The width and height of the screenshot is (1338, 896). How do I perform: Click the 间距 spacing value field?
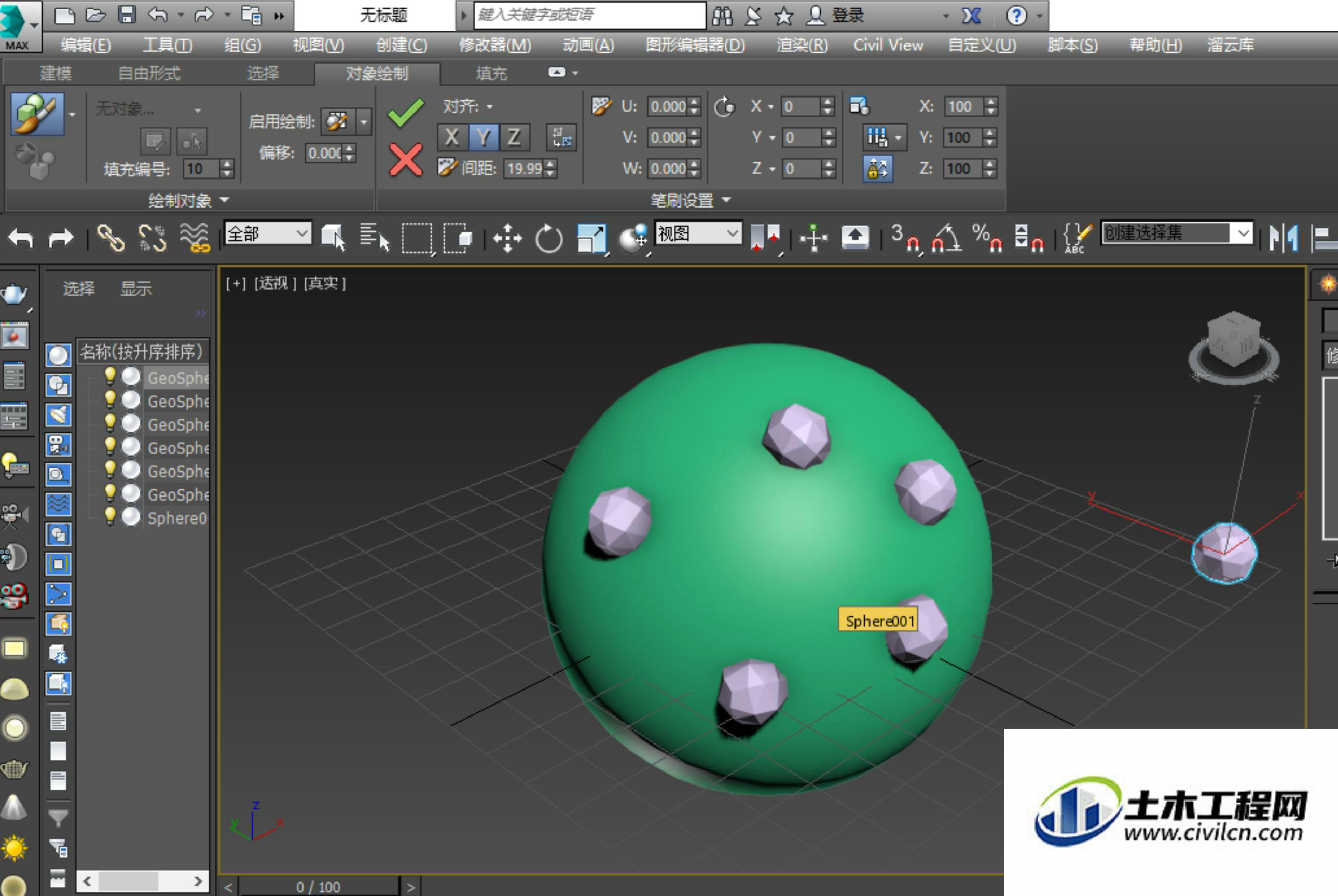click(525, 169)
